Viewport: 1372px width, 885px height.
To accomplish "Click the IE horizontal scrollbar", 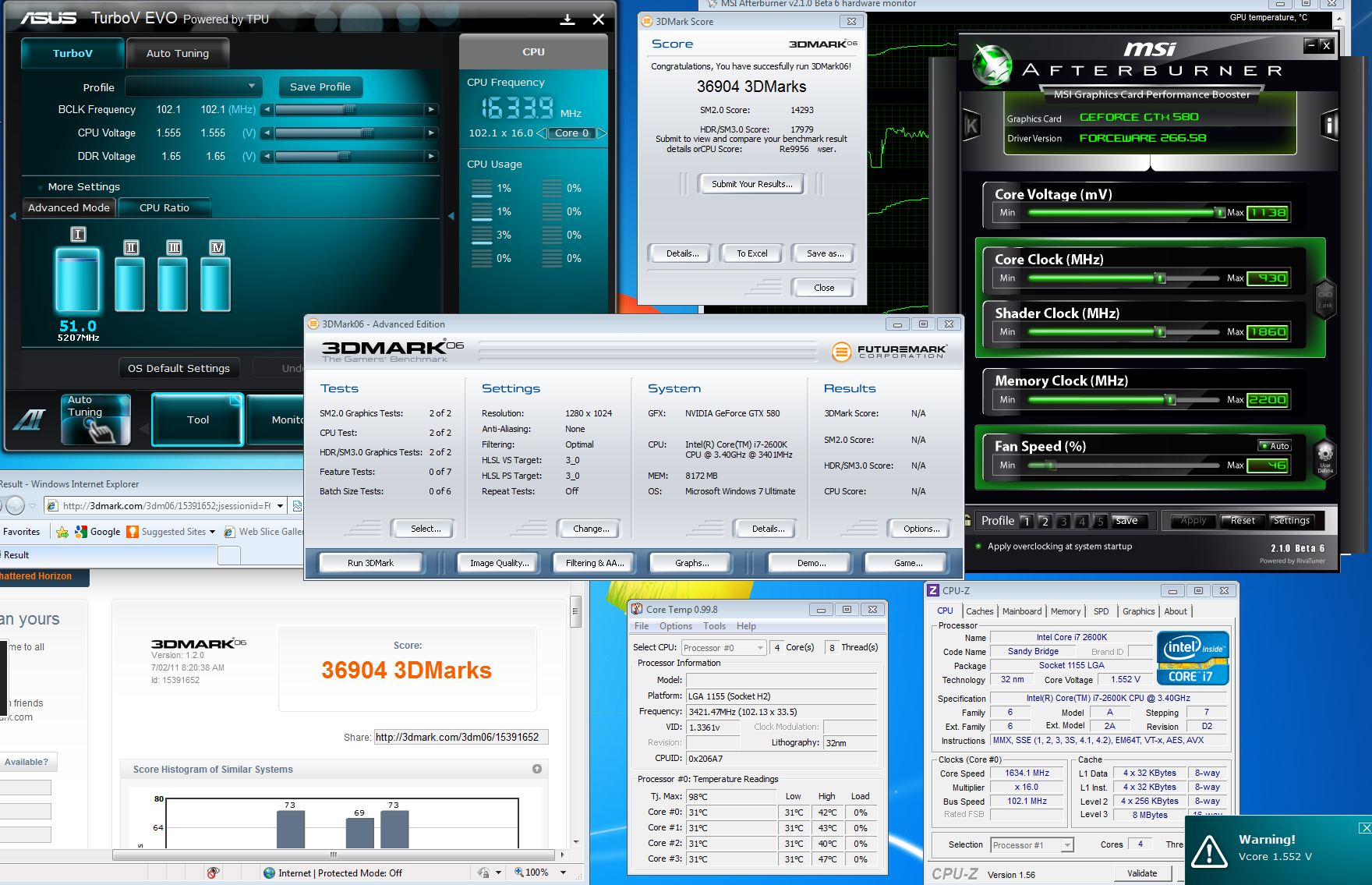I will click(x=333, y=855).
